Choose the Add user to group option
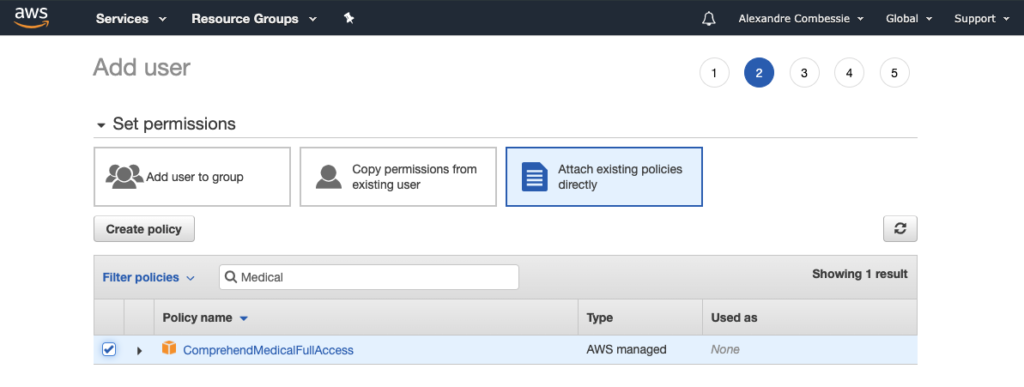Viewport: 1024px width, 387px height. (192, 177)
